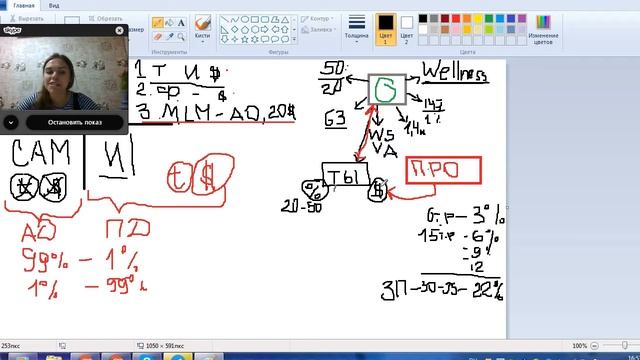
Task: Click the zoom out minus button
Action: point(595,346)
